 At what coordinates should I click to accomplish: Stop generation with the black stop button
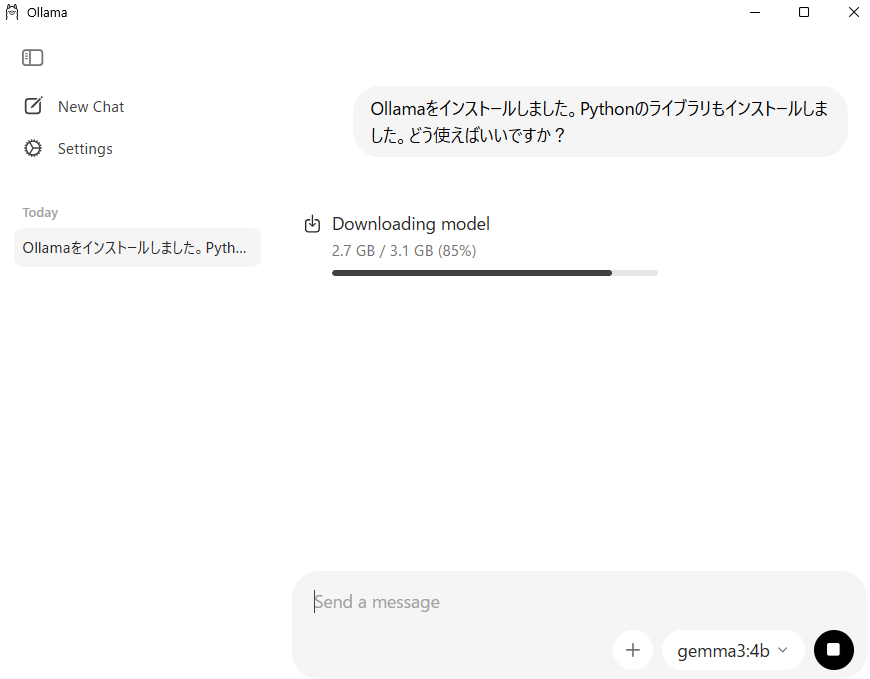pos(833,650)
